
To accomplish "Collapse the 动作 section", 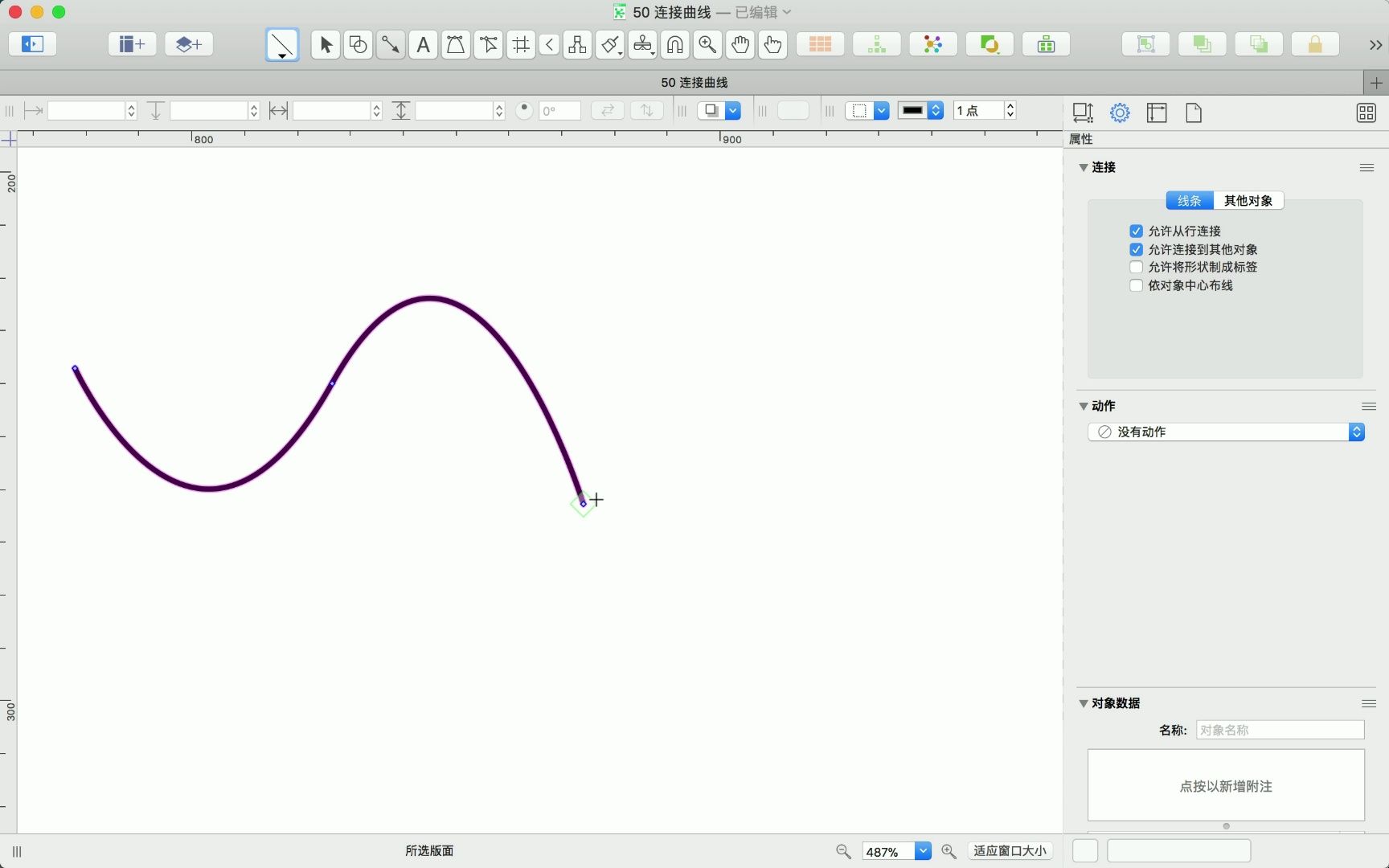I will [x=1084, y=406].
